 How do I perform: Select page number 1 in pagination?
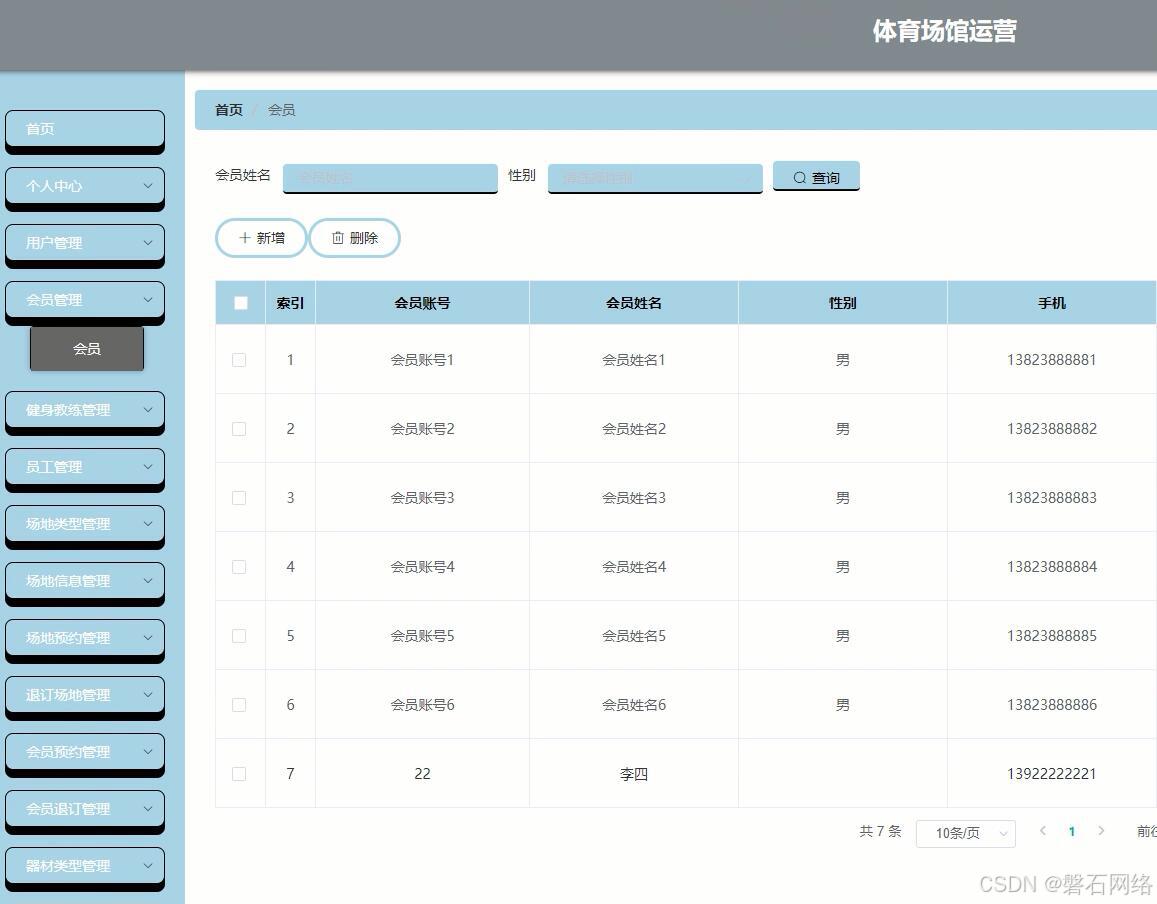tap(1071, 832)
